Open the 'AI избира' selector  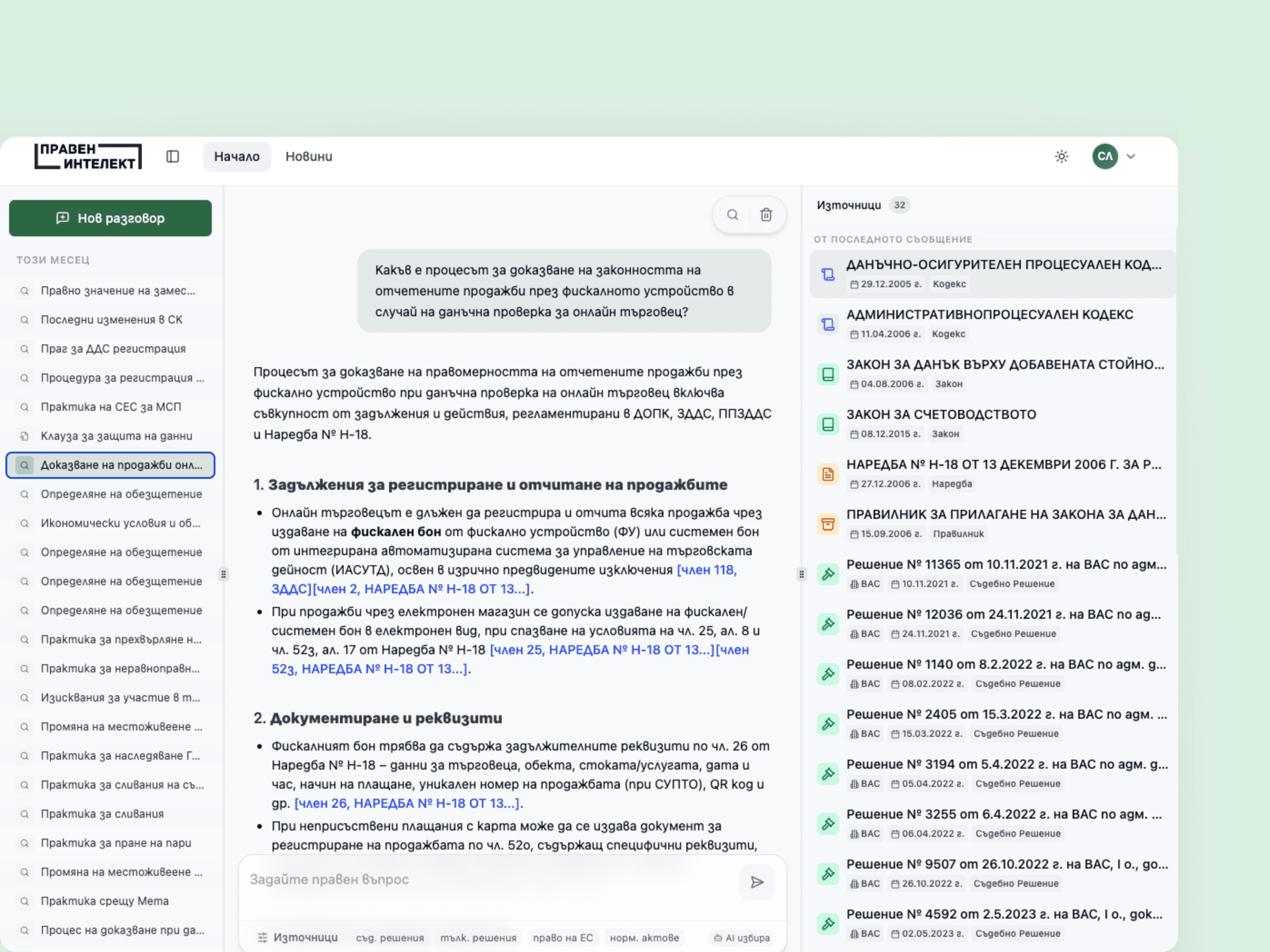pyautogui.click(x=741, y=938)
